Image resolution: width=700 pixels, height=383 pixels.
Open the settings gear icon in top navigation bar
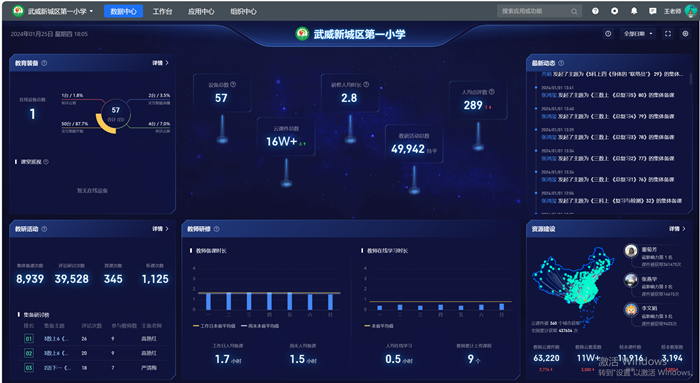click(615, 11)
